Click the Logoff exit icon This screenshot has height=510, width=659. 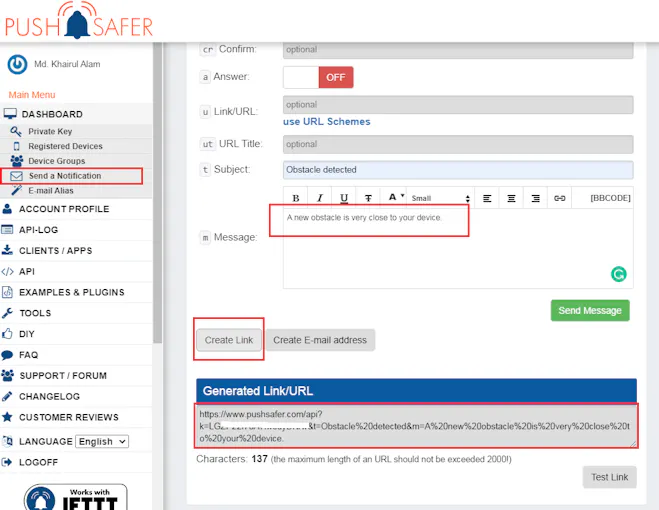pos(7,462)
